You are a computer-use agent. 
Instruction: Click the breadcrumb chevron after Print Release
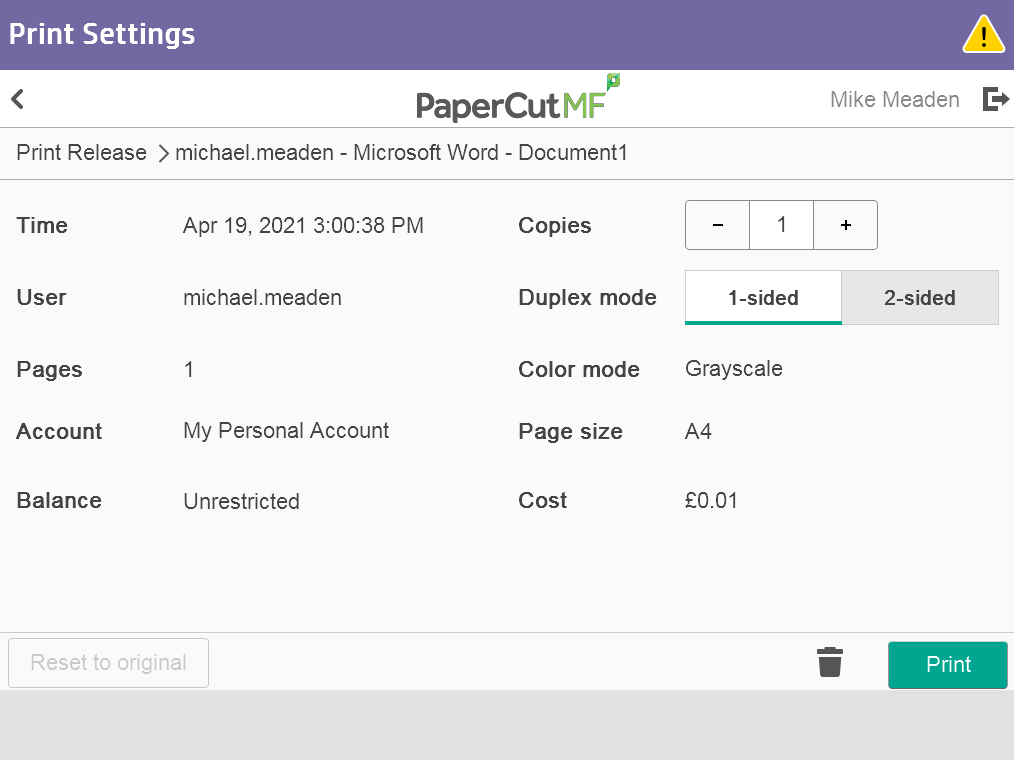tap(164, 153)
